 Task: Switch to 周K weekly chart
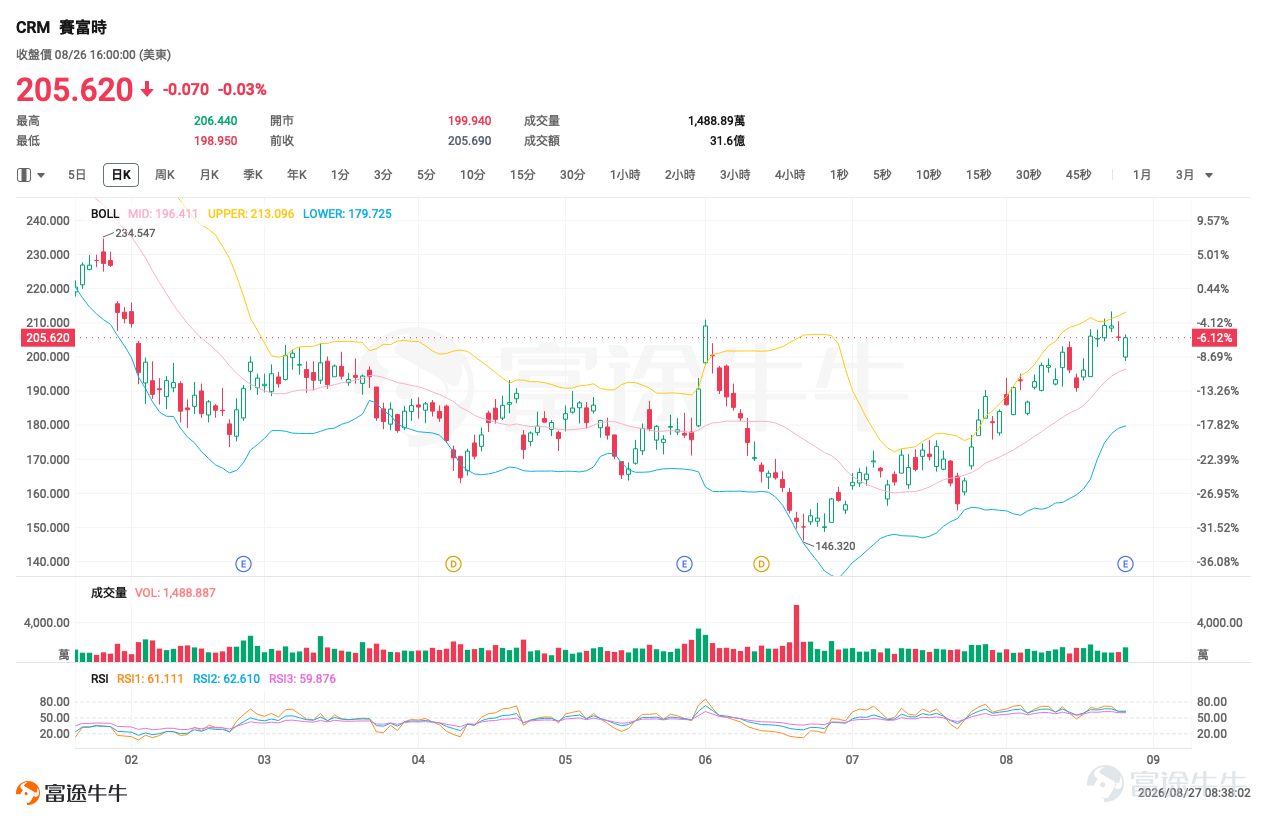pyautogui.click(x=165, y=175)
